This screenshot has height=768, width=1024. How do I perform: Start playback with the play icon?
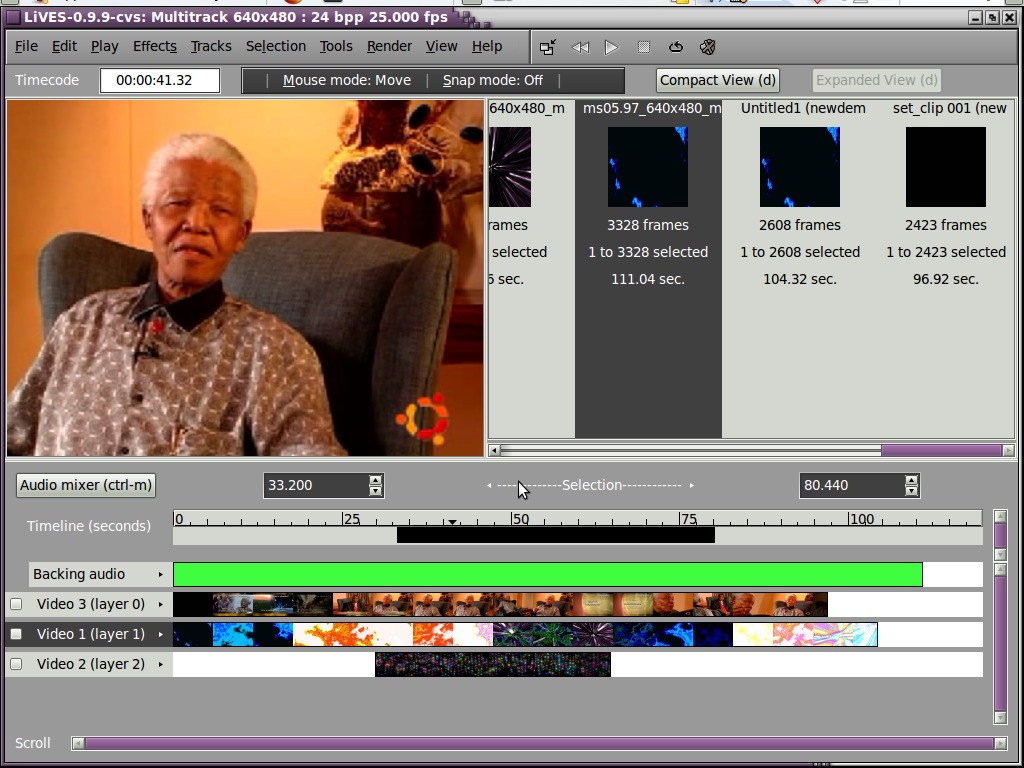point(611,47)
